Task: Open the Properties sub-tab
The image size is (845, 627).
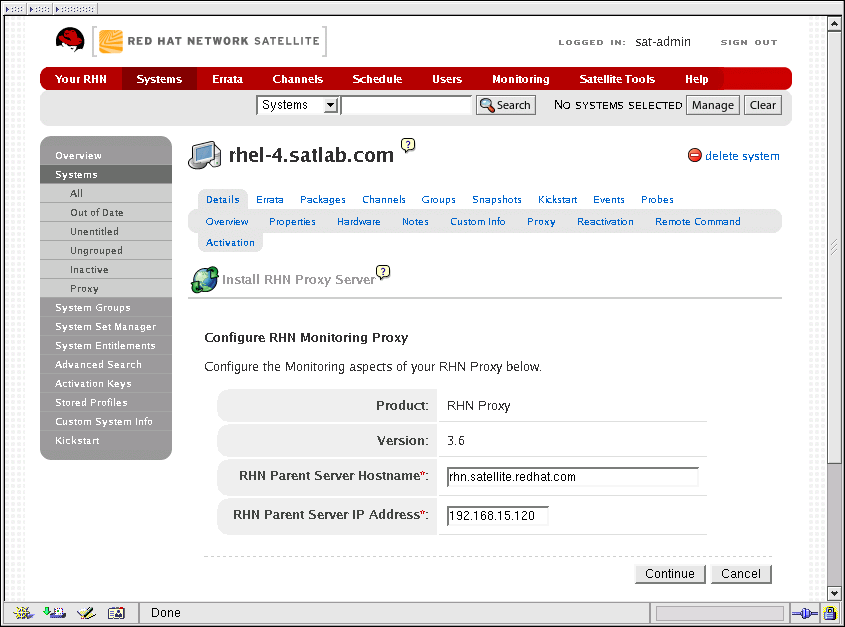Action: point(292,222)
